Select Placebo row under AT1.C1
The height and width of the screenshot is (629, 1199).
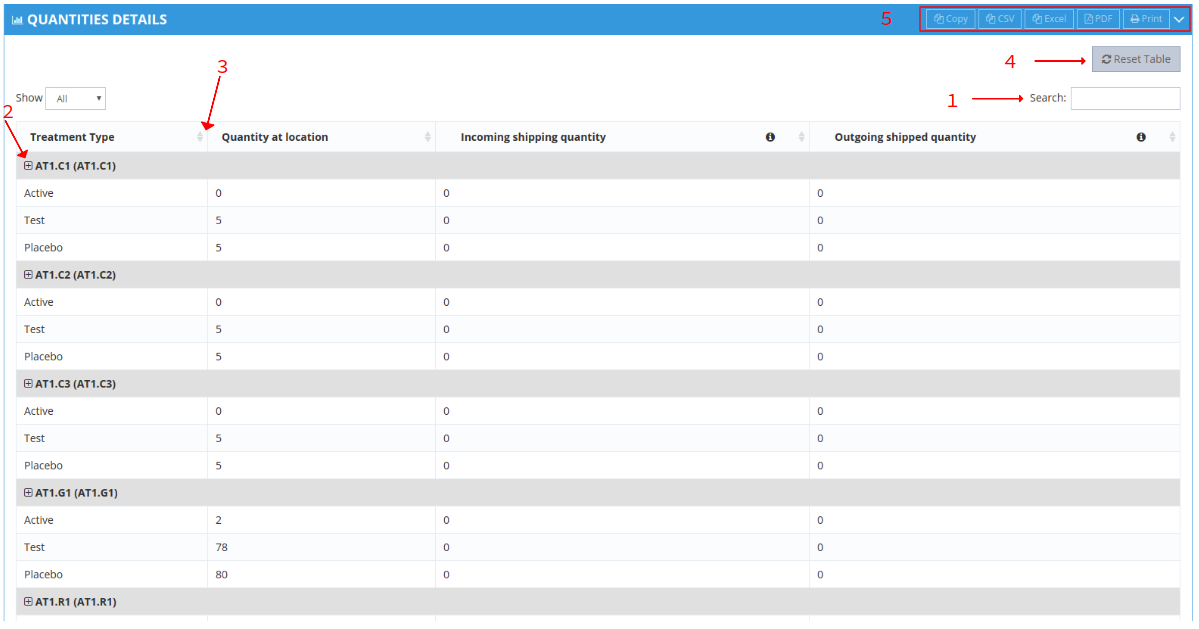tap(598, 248)
